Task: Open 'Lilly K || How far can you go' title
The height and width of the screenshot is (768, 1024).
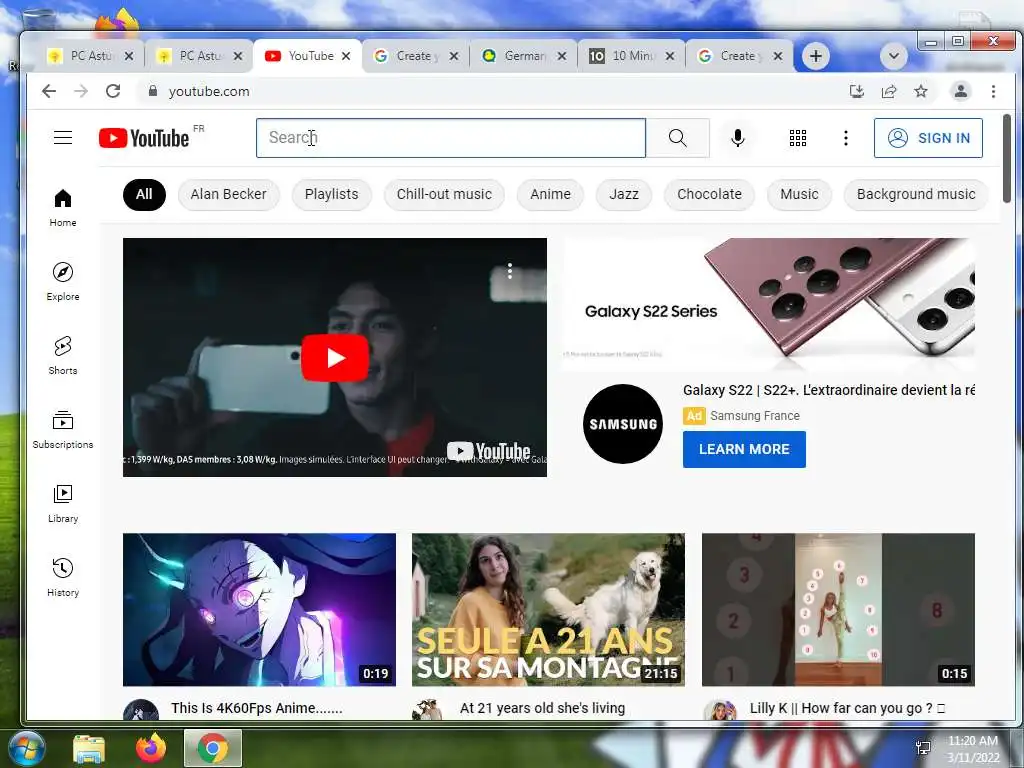Action: (x=847, y=708)
